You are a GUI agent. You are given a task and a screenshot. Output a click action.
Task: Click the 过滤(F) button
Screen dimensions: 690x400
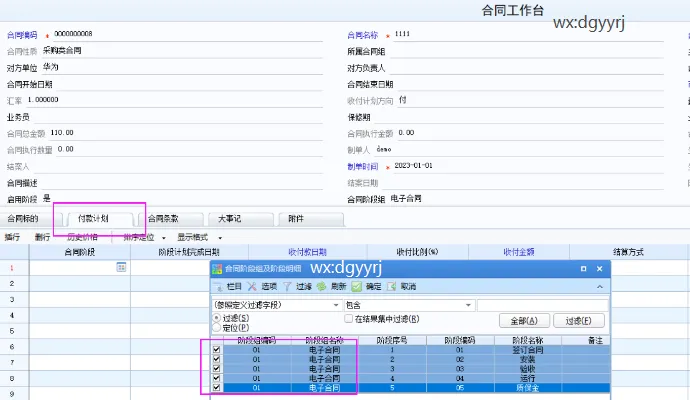coord(579,321)
